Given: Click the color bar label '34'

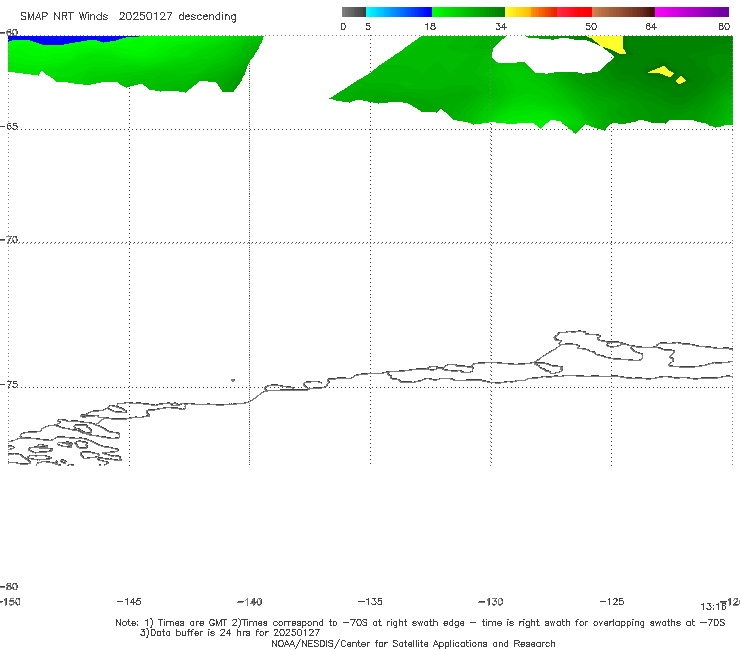Looking at the screenshot, I should [501, 27].
